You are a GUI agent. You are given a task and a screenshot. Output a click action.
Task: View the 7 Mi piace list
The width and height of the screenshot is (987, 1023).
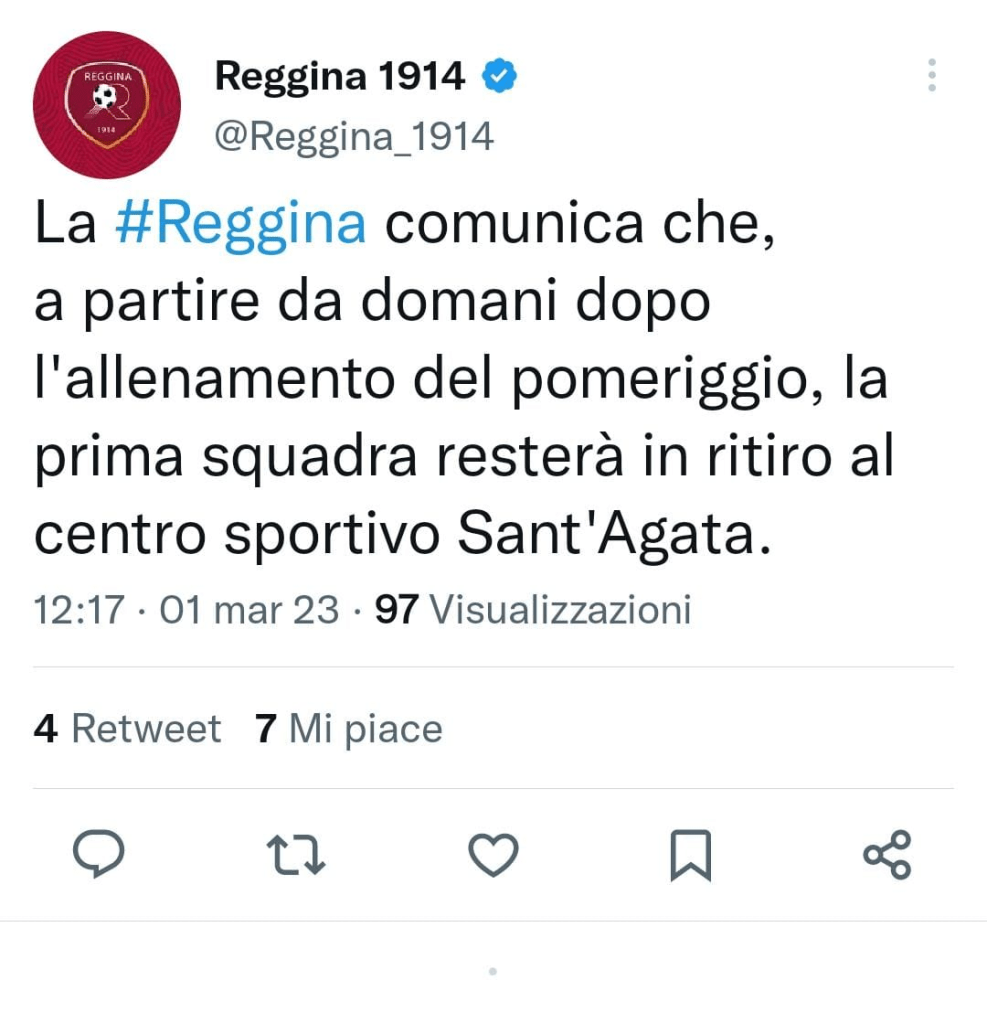click(x=348, y=729)
